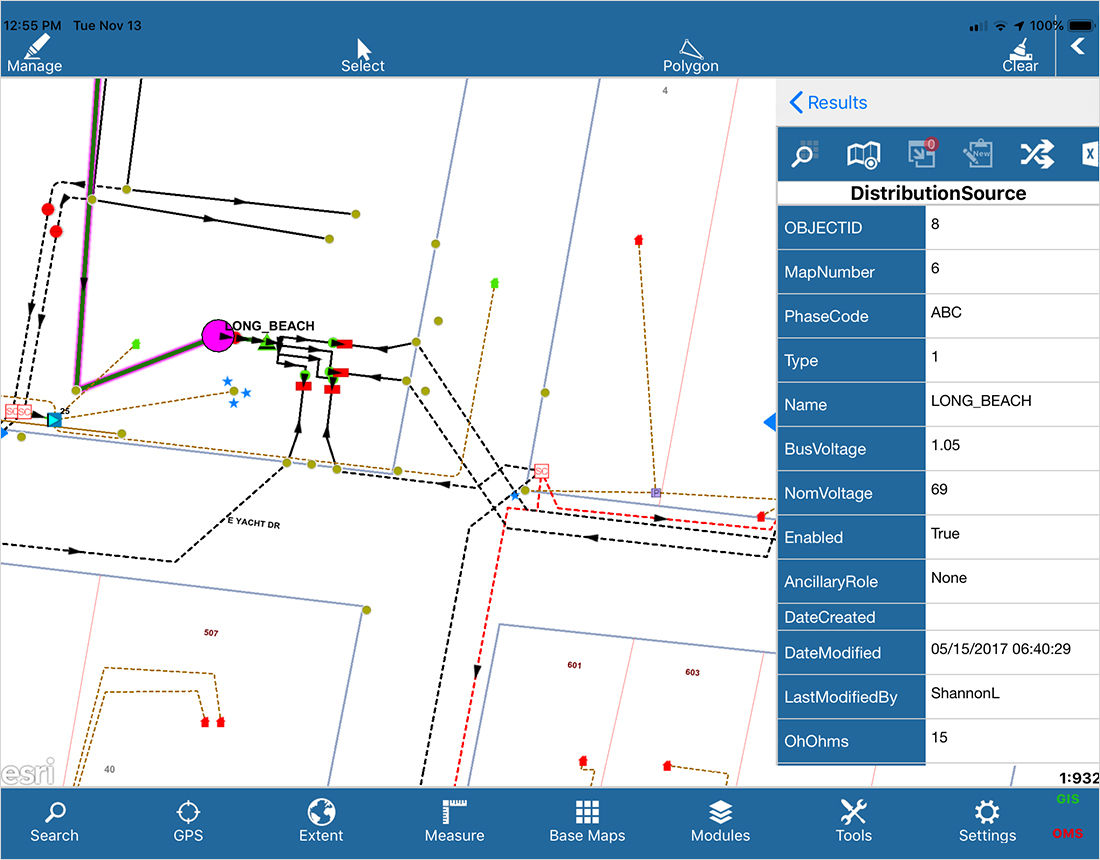Create a new note with the New icon
Image resolution: width=1100 pixels, height=860 pixels.
tap(978, 154)
